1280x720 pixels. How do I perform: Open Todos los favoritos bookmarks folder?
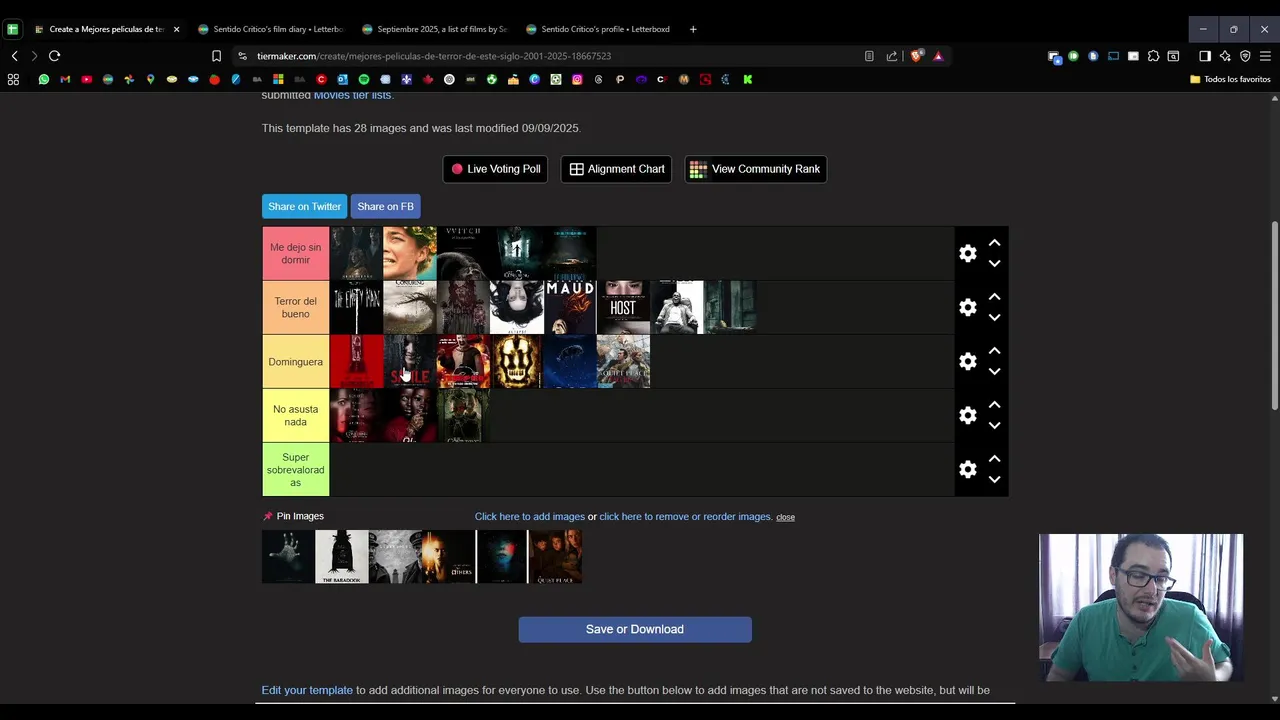[x=1230, y=79]
